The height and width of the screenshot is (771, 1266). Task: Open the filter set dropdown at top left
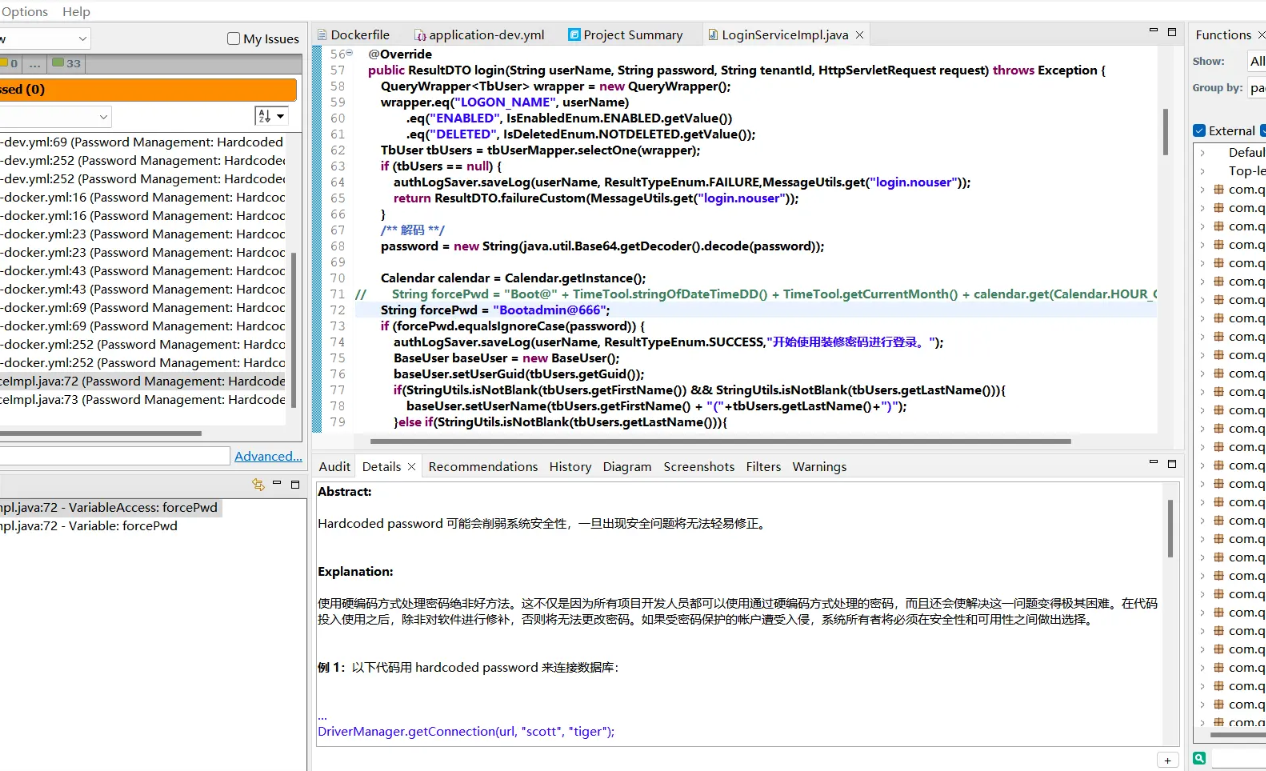[45, 39]
